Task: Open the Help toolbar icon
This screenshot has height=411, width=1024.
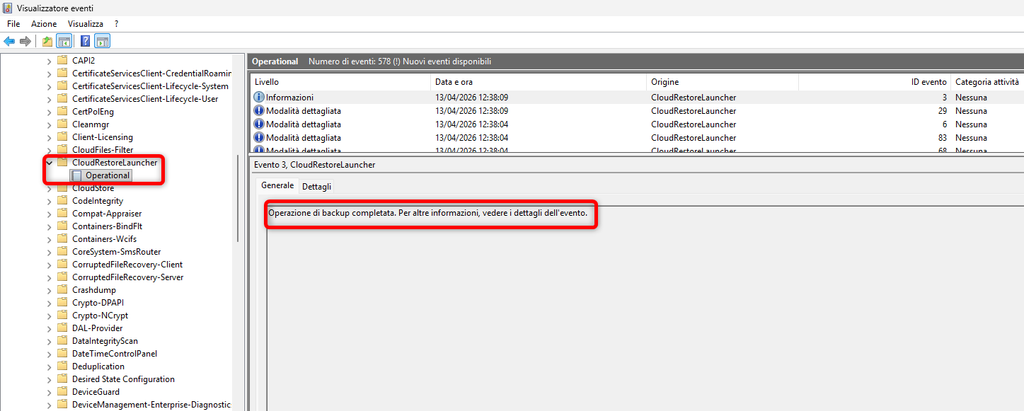Action: click(x=85, y=41)
